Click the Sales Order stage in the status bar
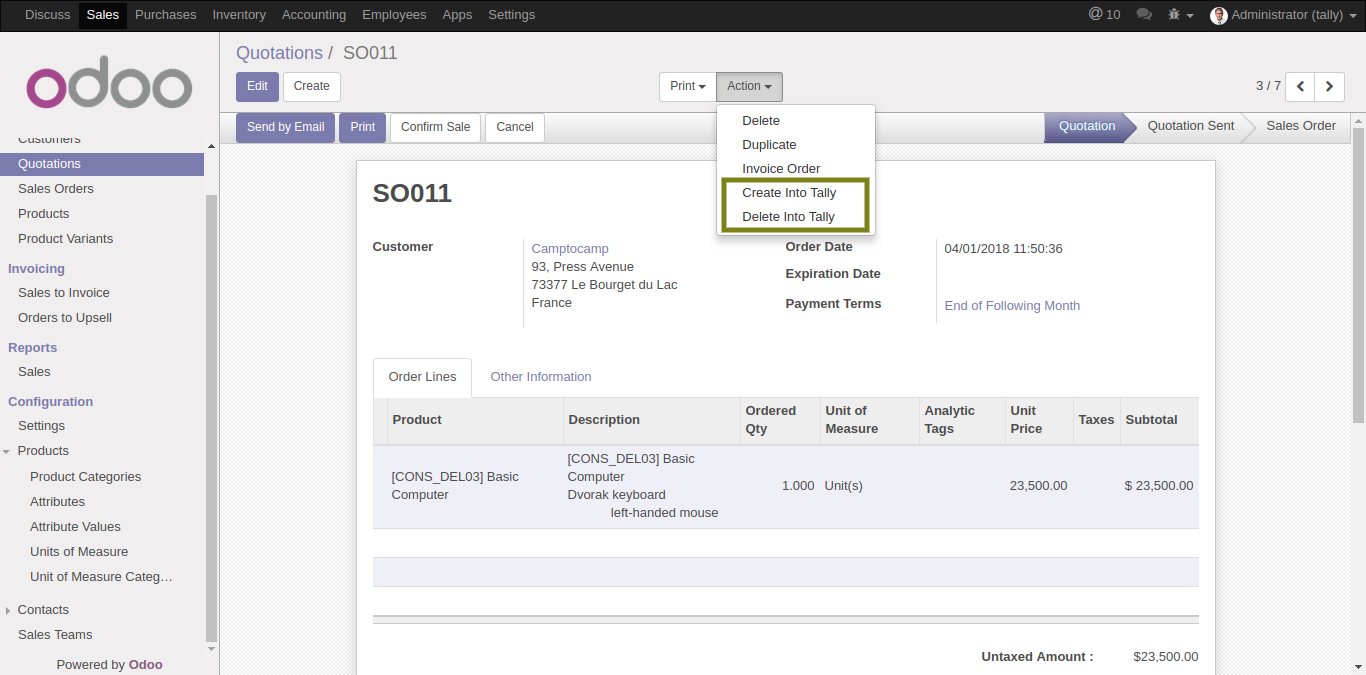 pyautogui.click(x=1301, y=127)
